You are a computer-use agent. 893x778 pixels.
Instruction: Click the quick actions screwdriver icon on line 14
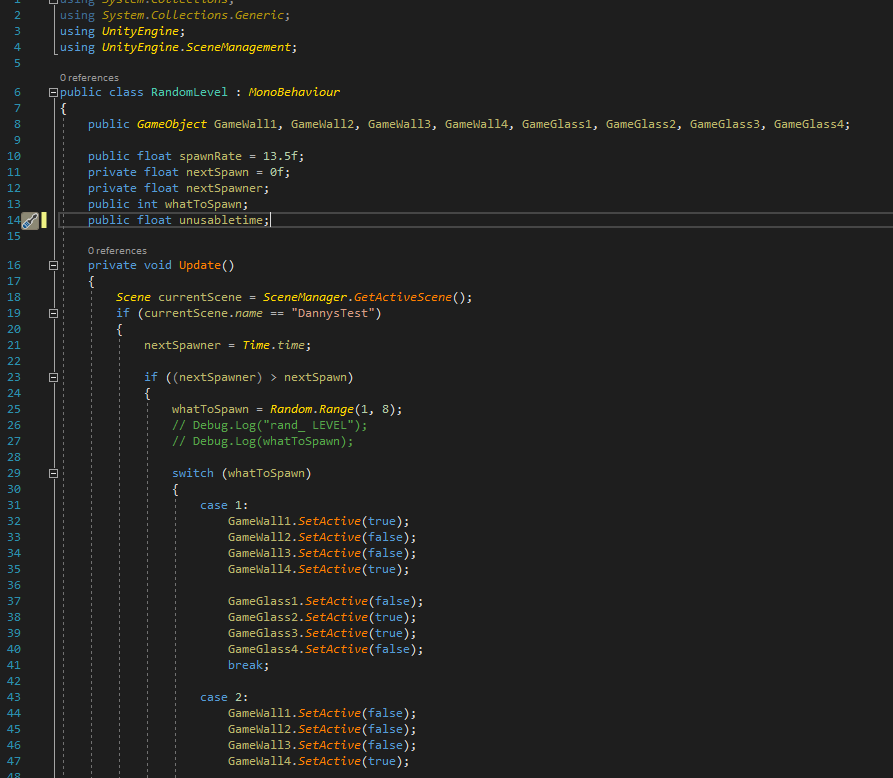point(30,220)
